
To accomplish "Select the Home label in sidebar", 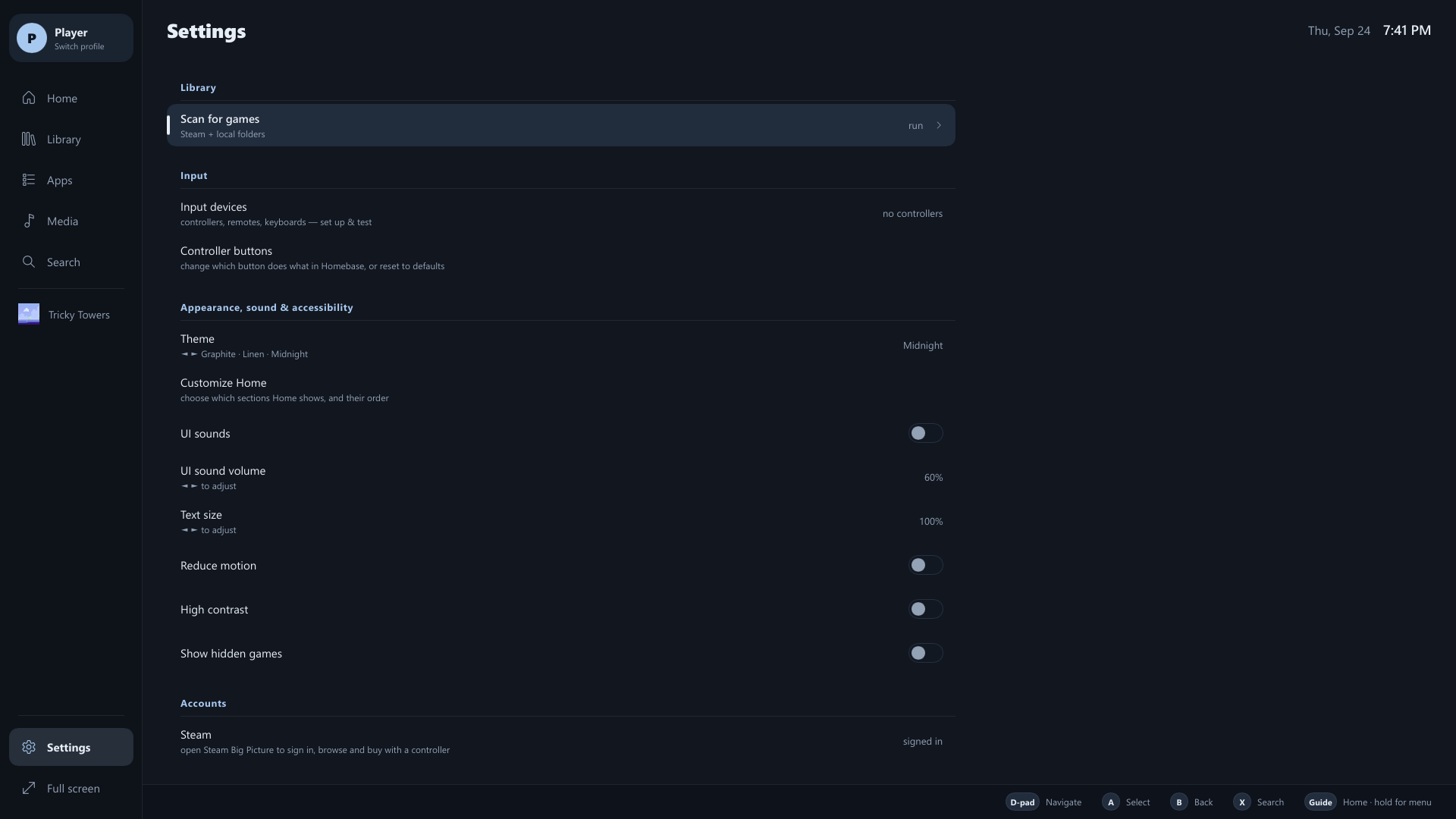I will pyautogui.click(x=62, y=98).
